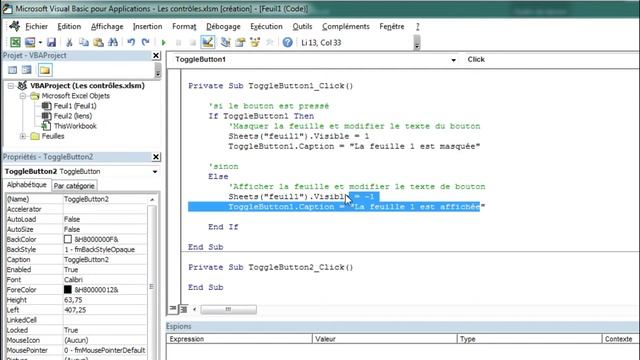Click the BackColor white color swatch
The image size is (640, 360).
(x=68, y=239)
